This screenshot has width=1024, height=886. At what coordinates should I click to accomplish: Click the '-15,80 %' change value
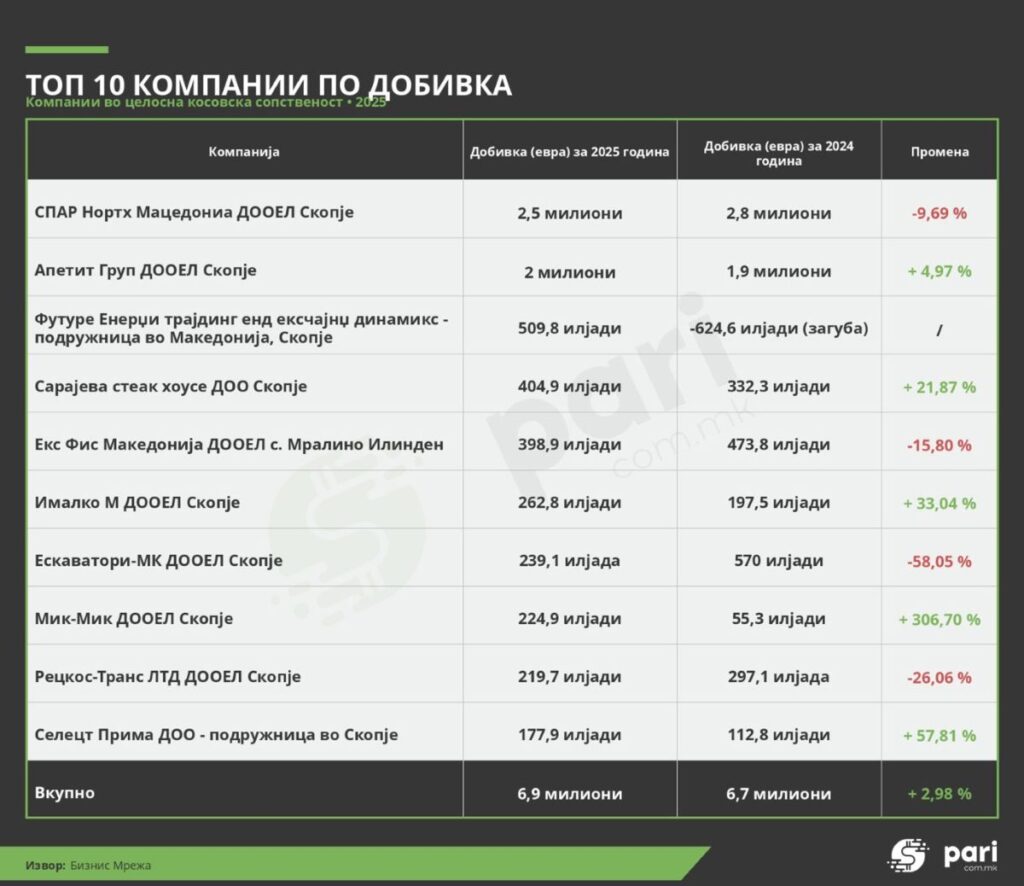[x=939, y=446]
